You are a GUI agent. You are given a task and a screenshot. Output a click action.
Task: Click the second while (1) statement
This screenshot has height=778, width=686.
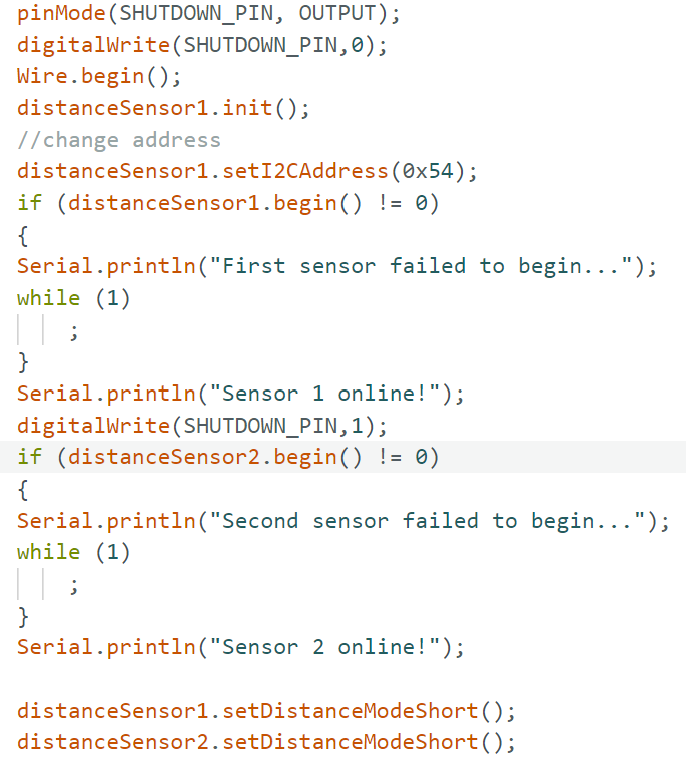(73, 552)
